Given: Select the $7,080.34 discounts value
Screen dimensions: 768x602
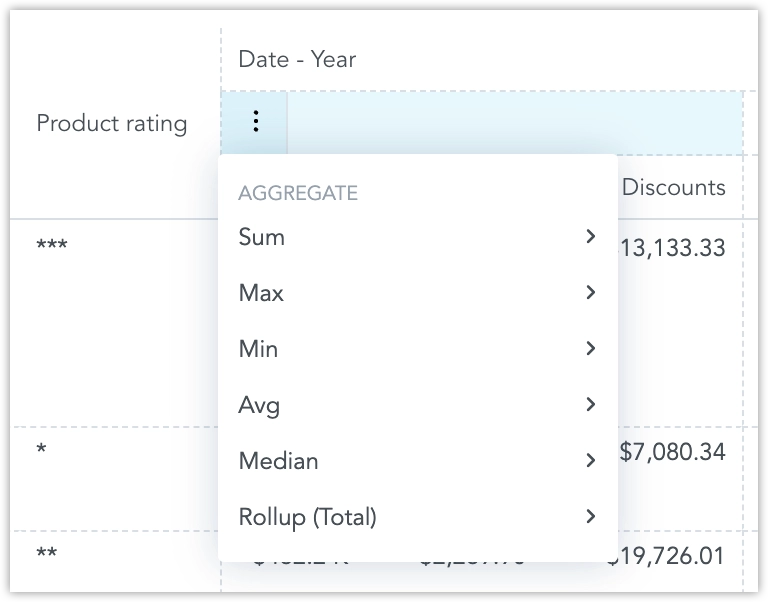Looking at the screenshot, I should point(672,452).
